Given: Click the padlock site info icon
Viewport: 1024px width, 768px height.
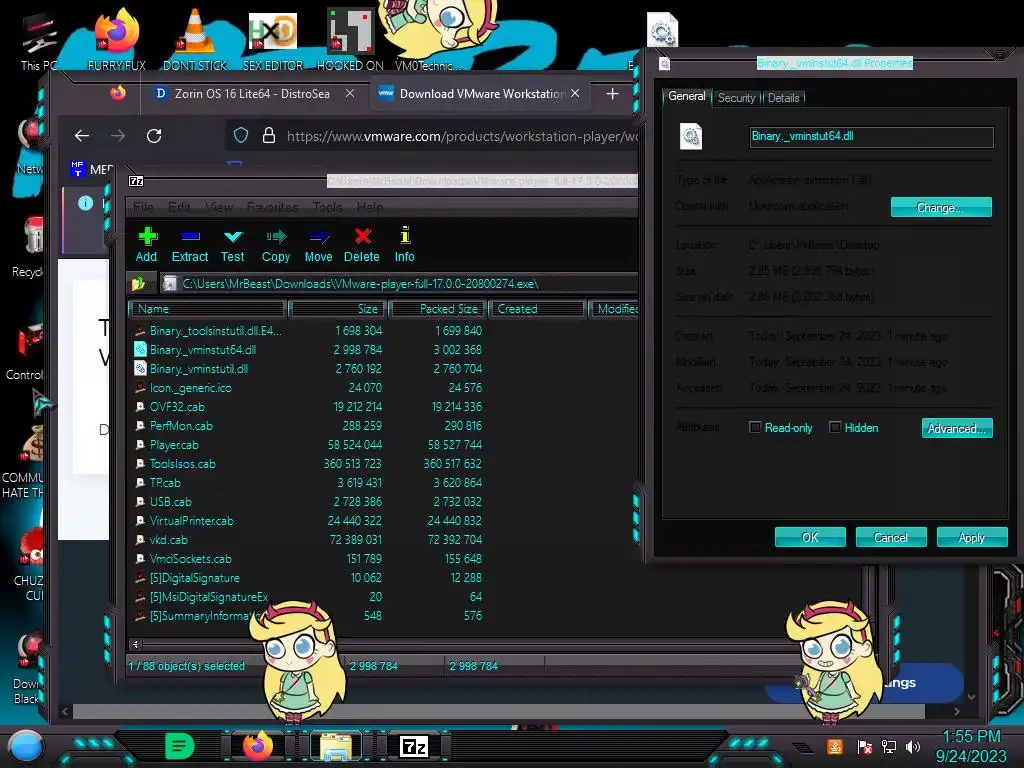Looking at the screenshot, I should (268, 136).
